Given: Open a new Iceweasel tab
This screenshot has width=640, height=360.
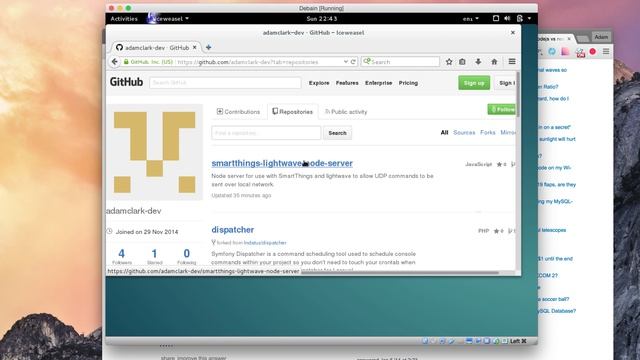Looking at the screenshot, I should [209, 47].
